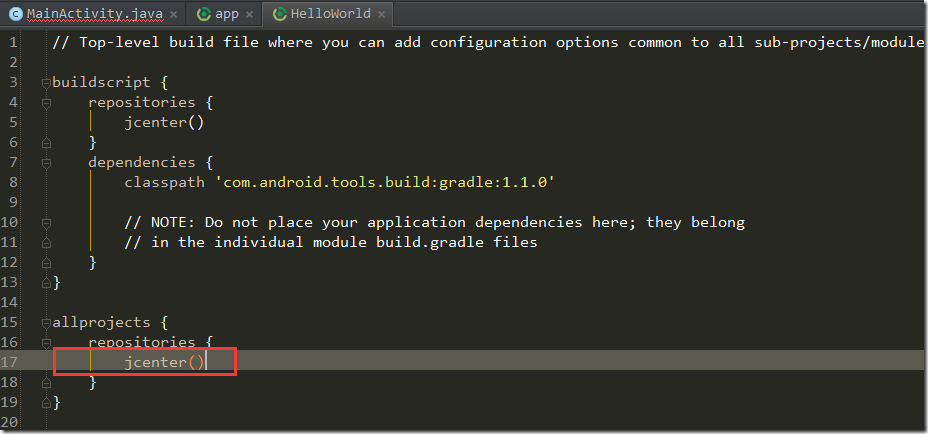Collapse the dependencies block on line 7
Screen dimensions: 928x434
(46, 163)
